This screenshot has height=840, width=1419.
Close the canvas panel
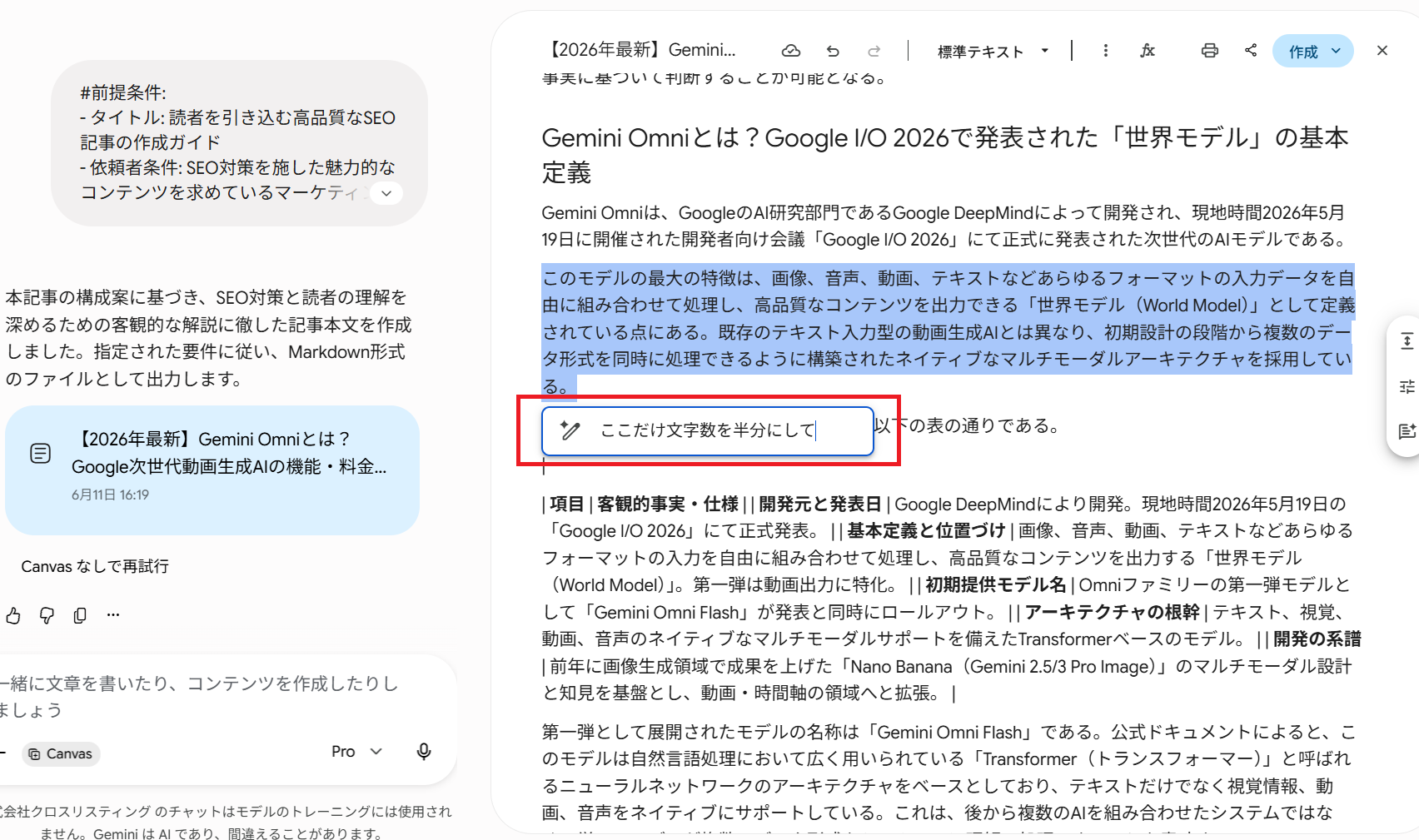click(x=1382, y=51)
